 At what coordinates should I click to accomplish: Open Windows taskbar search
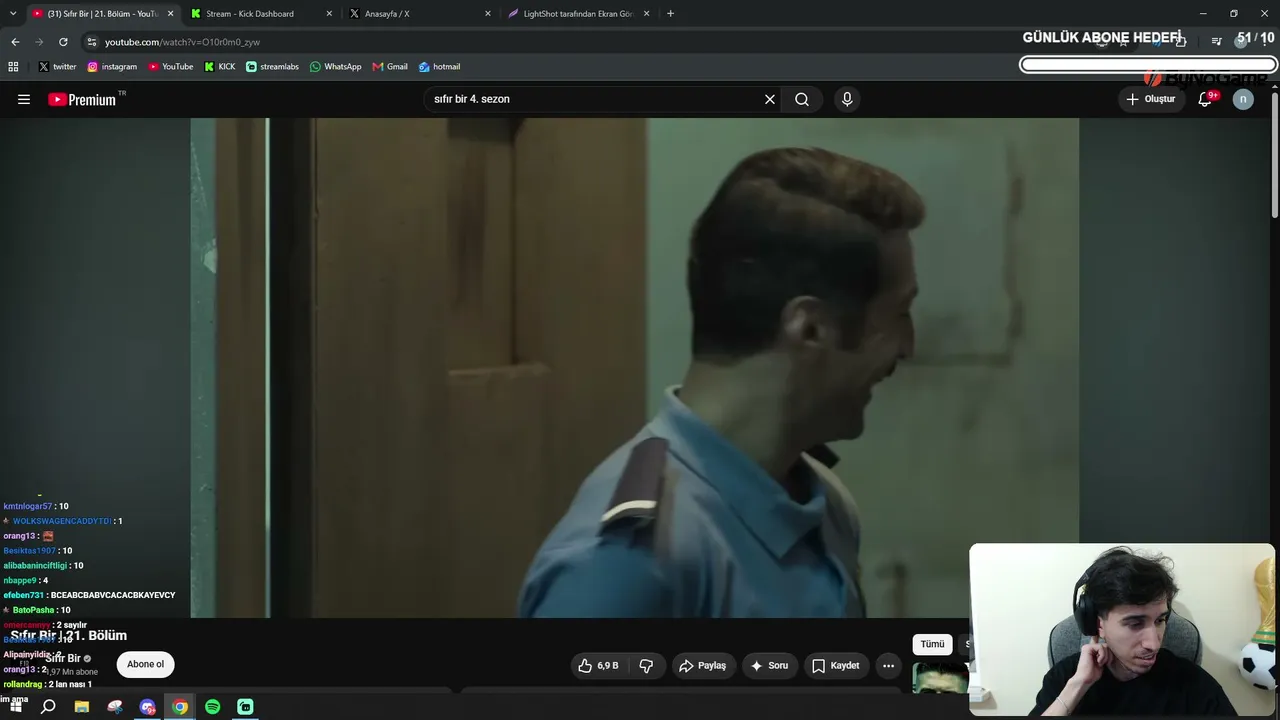[x=48, y=707]
